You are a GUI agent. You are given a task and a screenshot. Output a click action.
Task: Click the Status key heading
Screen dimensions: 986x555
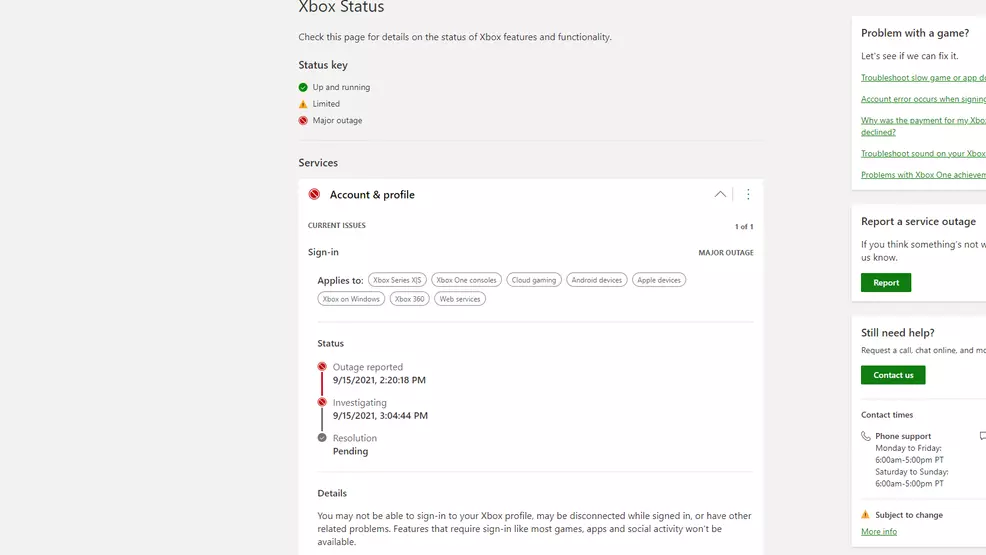pyautogui.click(x=323, y=65)
